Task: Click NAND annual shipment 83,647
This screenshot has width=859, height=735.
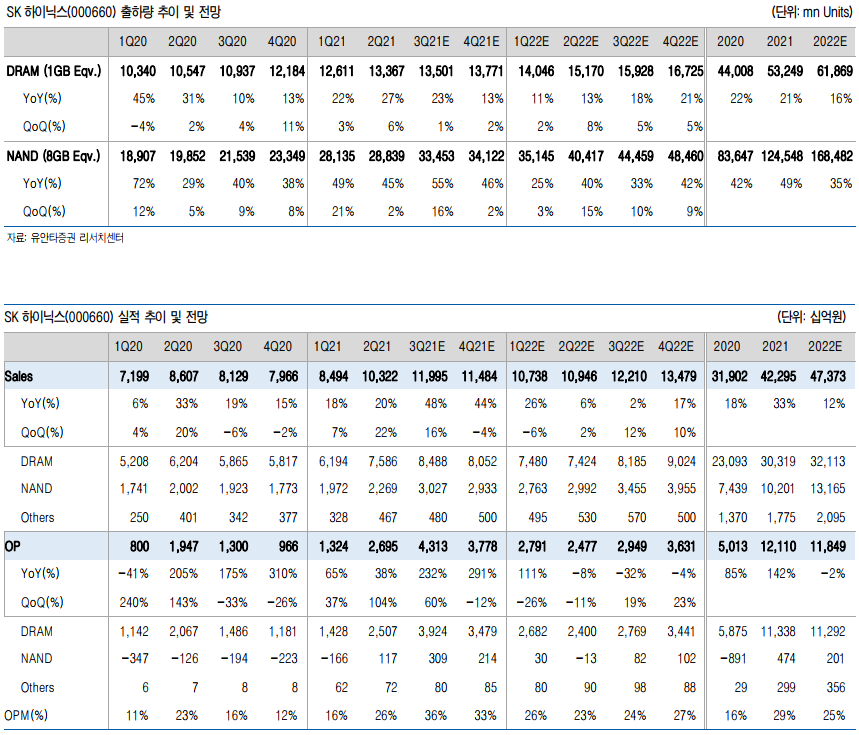Action: 735,156
